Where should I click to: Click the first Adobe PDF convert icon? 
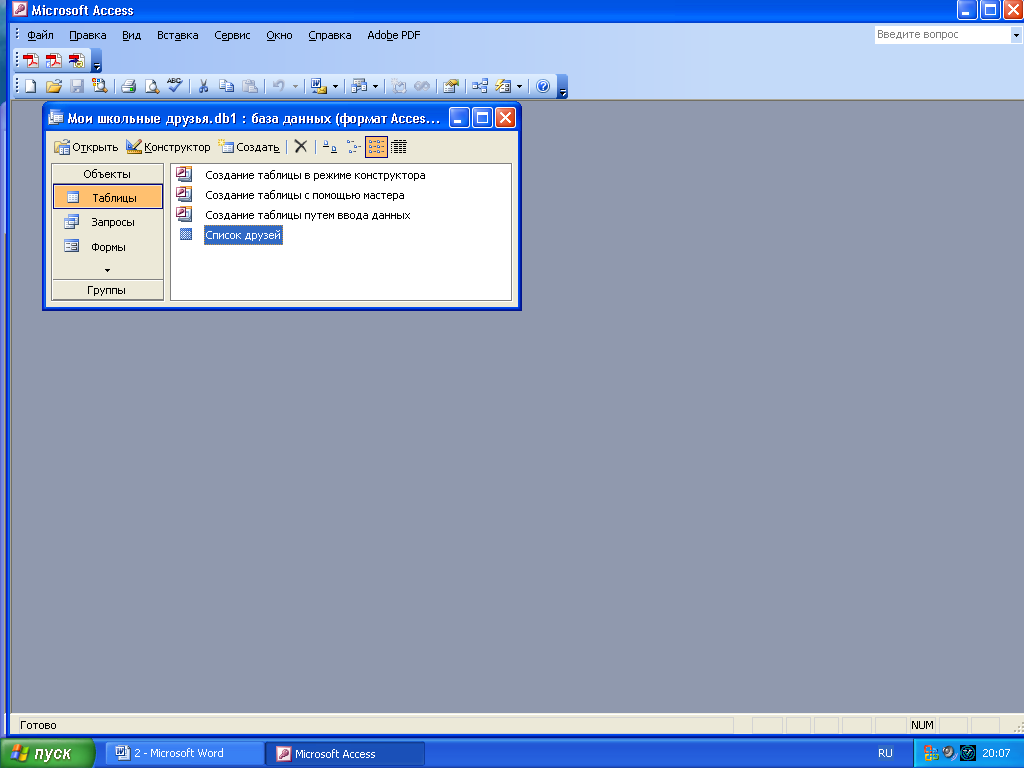point(31,61)
